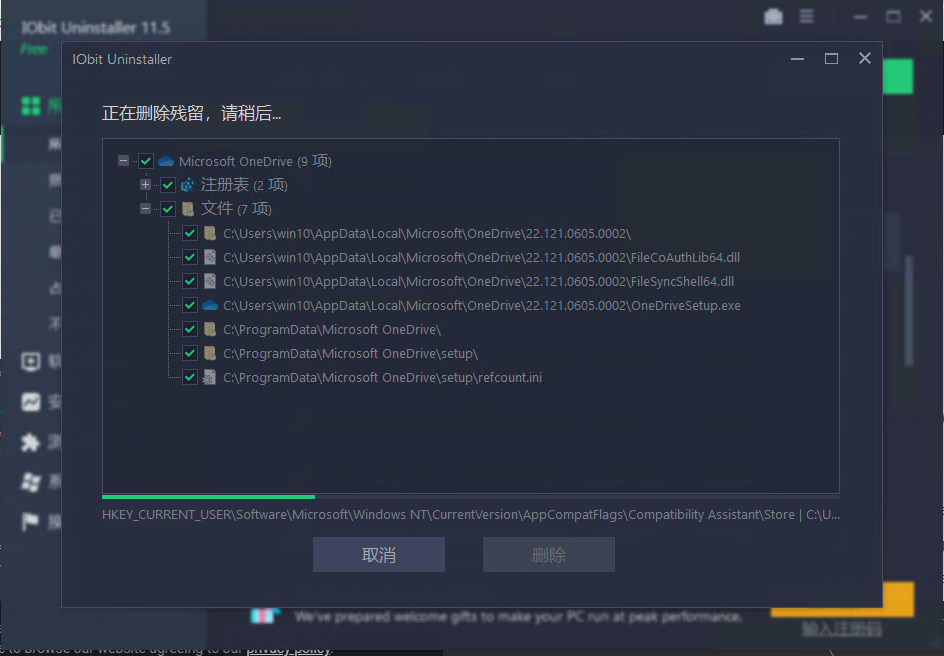
Task: Click the folder icon beside 22.121.0605.0002\ path
Action: (210, 234)
